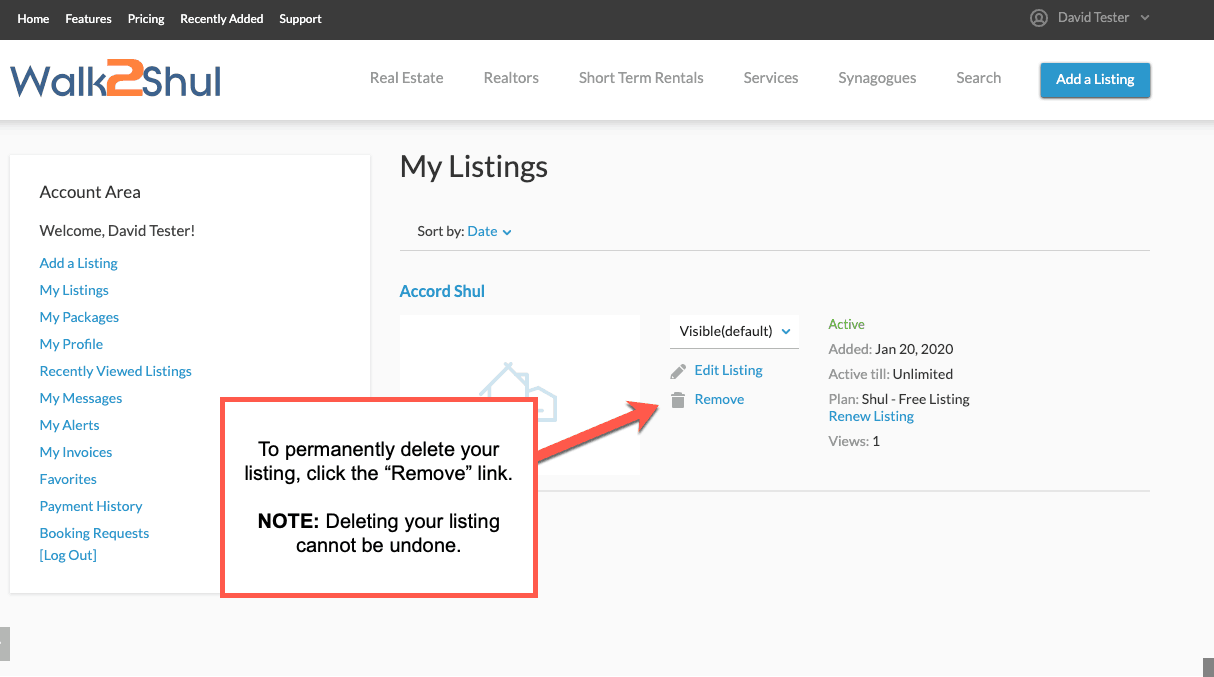Select the Synagogues navigation item

pyautogui.click(x=877, y=78)
